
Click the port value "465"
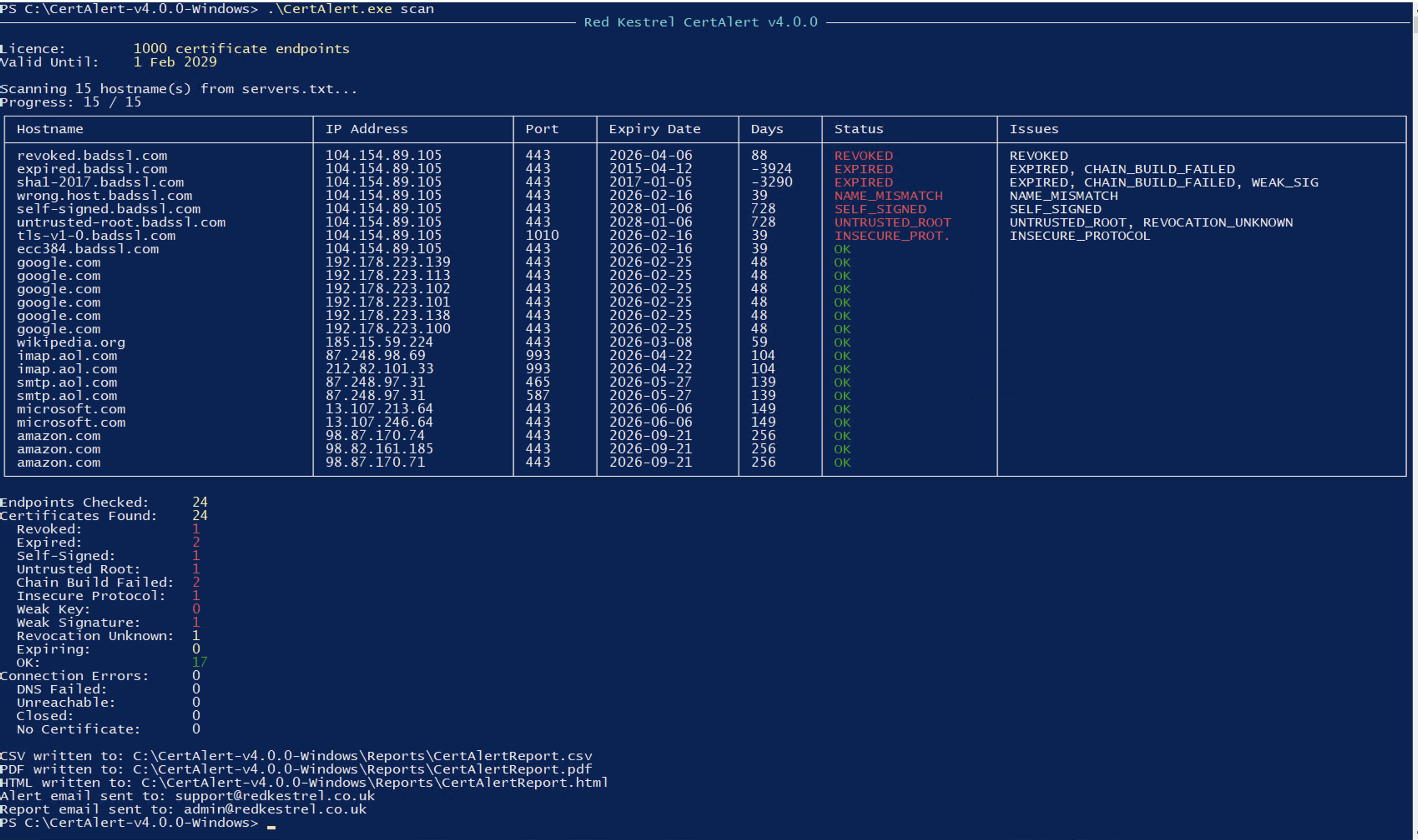(538, 382)
